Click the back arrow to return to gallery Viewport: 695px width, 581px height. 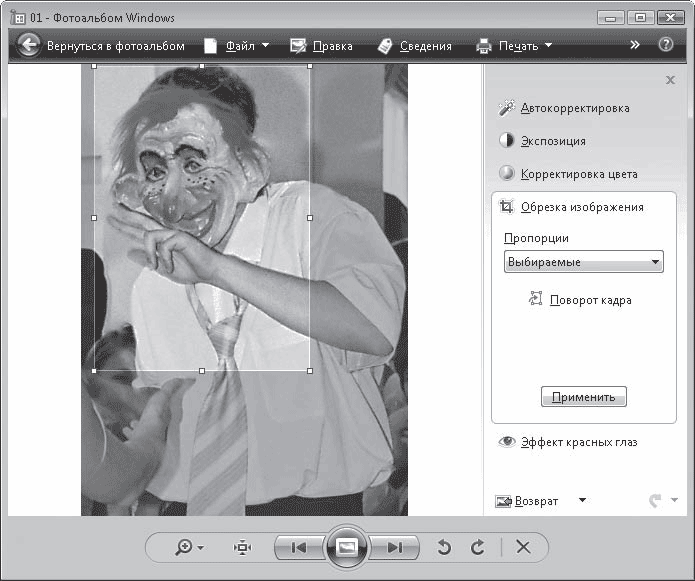28,45
